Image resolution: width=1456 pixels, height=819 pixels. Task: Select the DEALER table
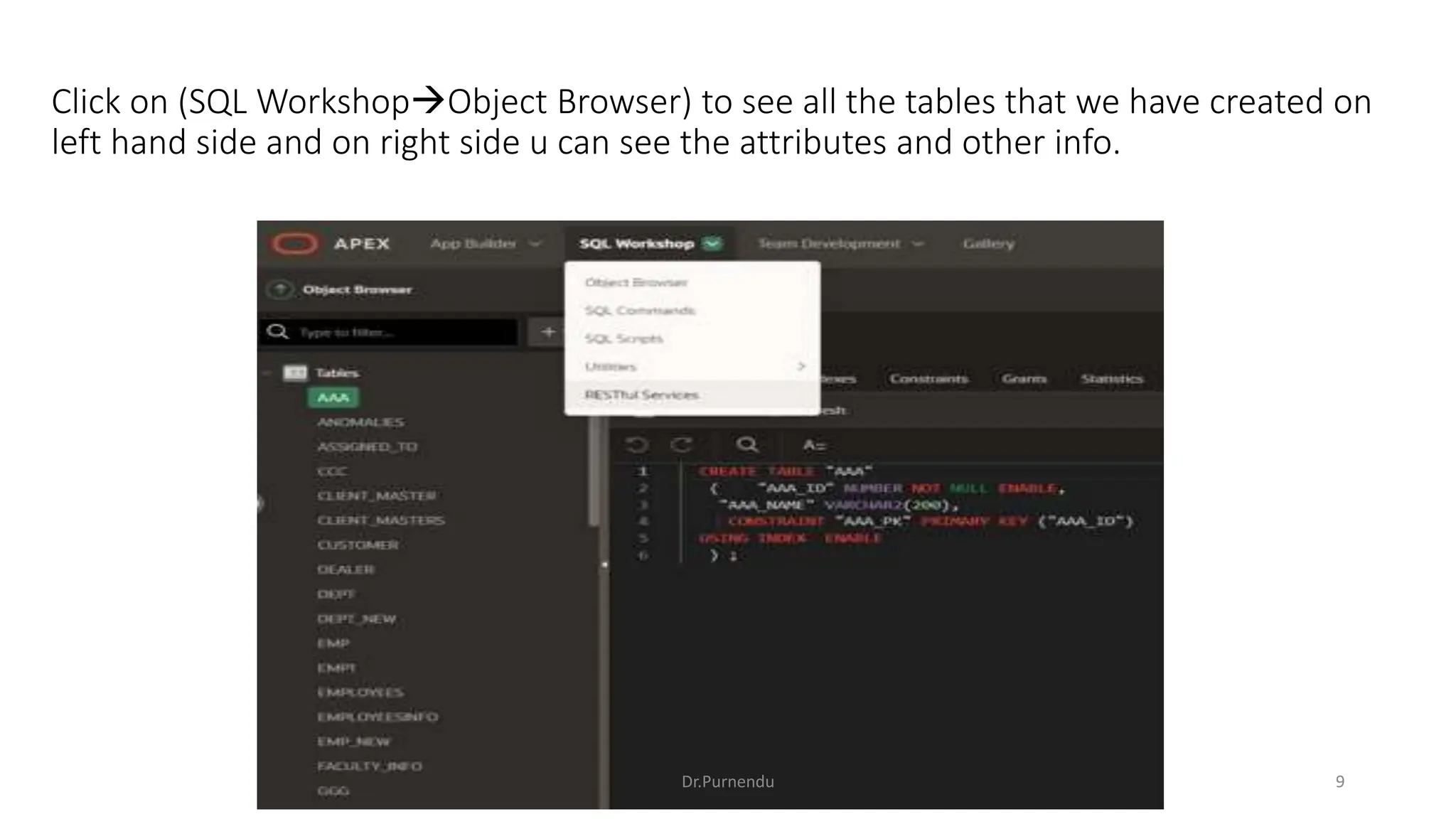(346, 569)
